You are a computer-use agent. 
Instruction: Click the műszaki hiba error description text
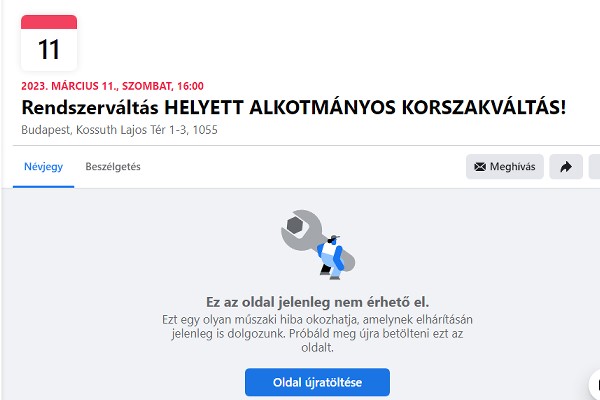pos(317,333)
